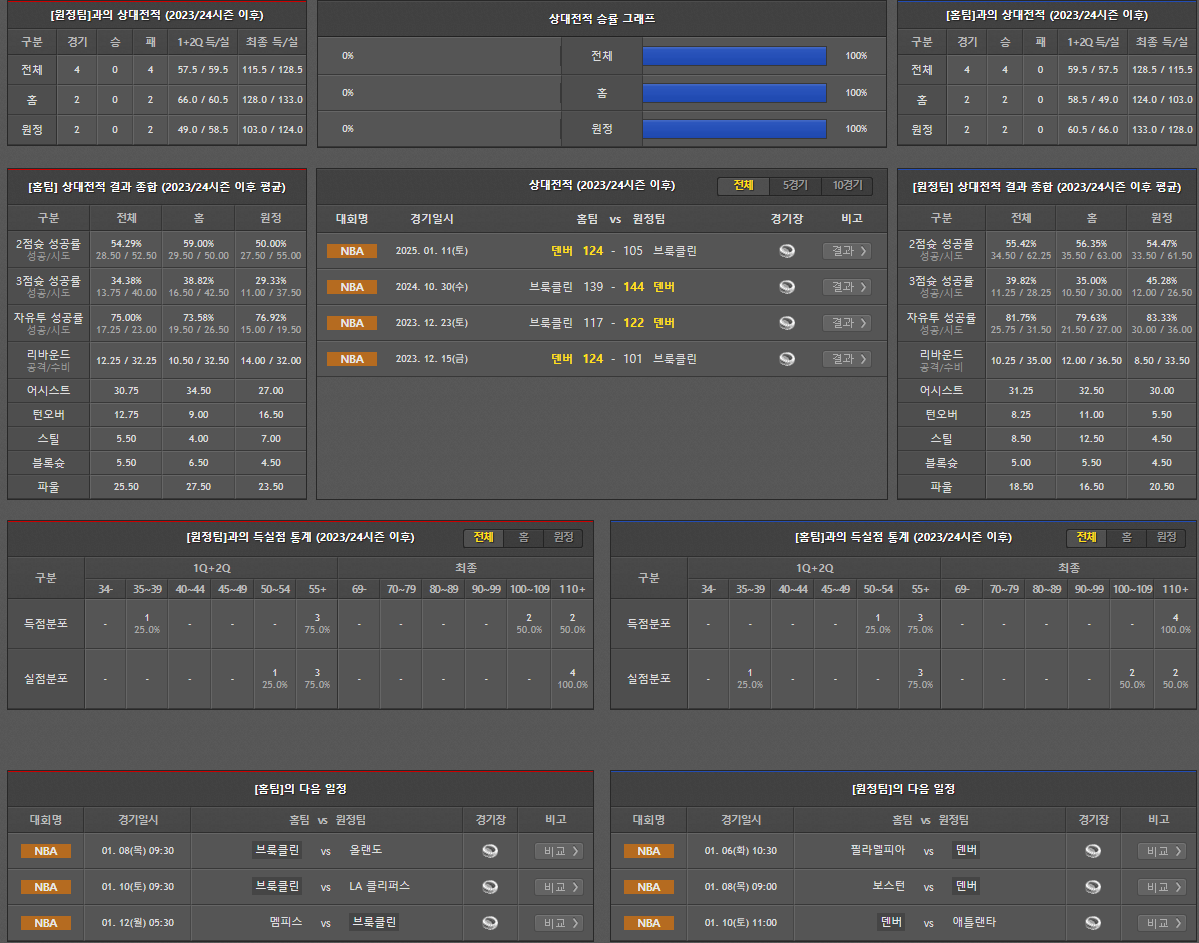Click stadium icon for 2023.12.15 match row
This screenshot has width=1199, height=943.
(x=787, y=359)
